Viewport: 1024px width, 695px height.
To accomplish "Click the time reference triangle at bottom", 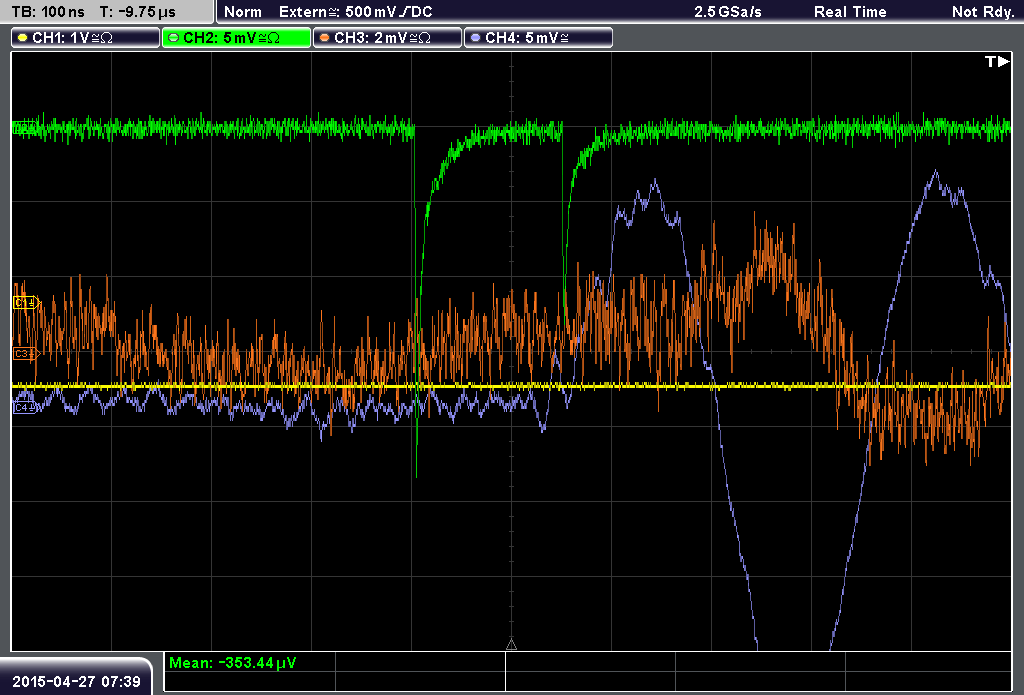I will click(x=511, y=645).
